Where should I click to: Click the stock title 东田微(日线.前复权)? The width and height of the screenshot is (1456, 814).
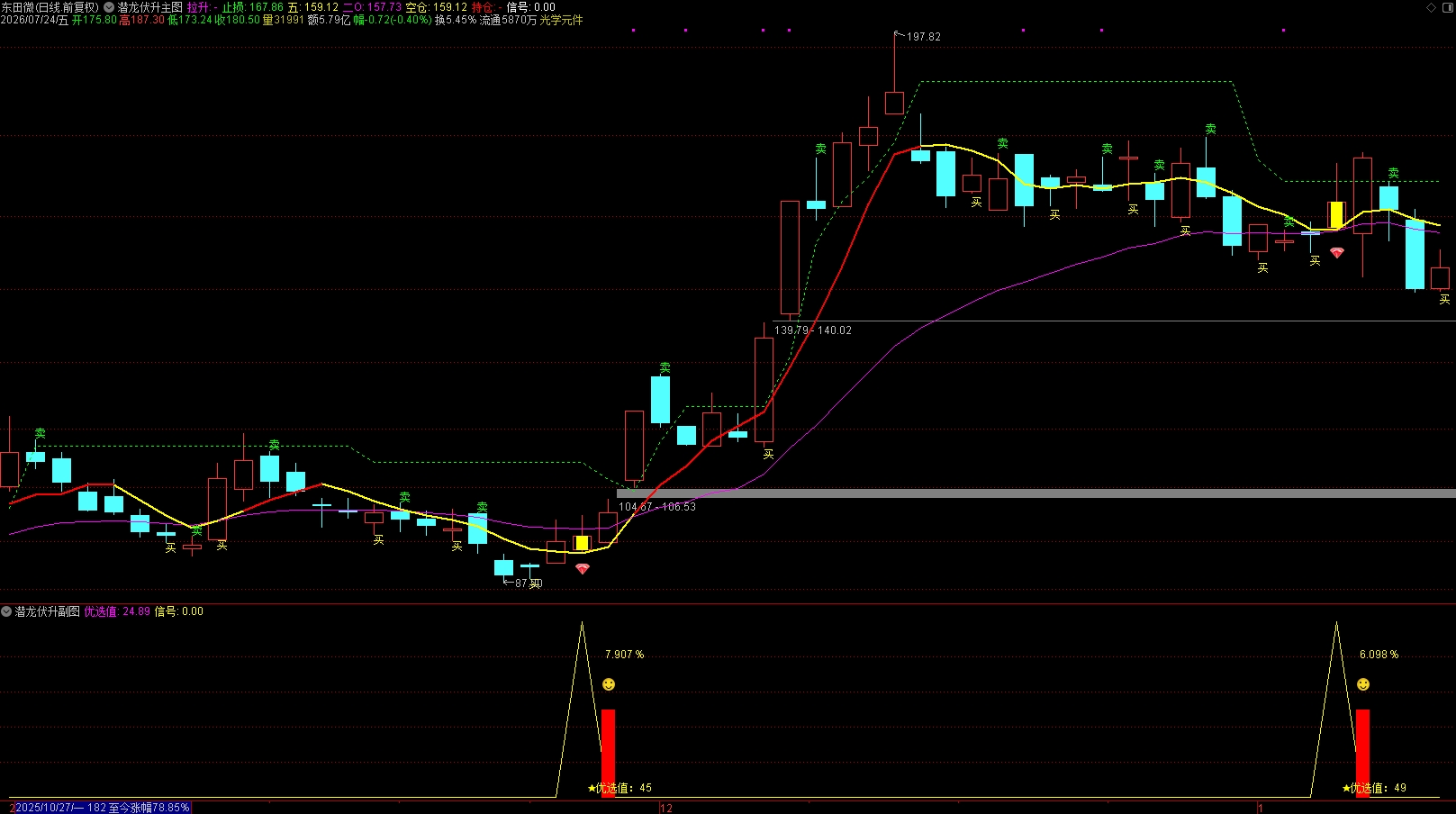pos(50,7)
